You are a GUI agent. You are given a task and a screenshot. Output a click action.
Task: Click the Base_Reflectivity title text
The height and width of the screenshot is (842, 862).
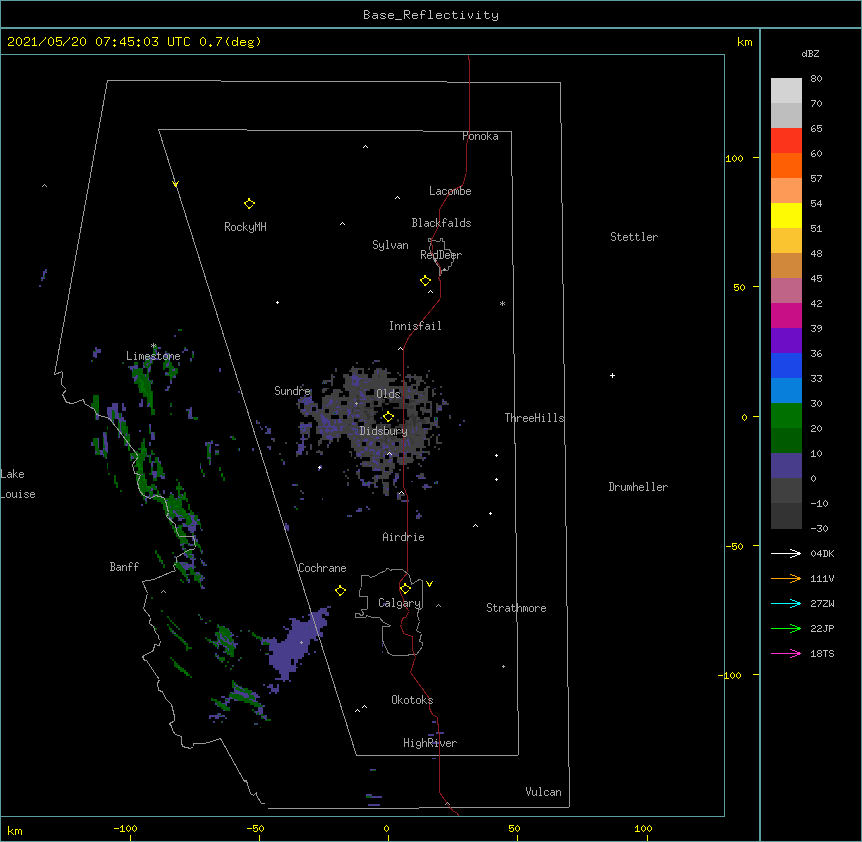click(431, 15)
